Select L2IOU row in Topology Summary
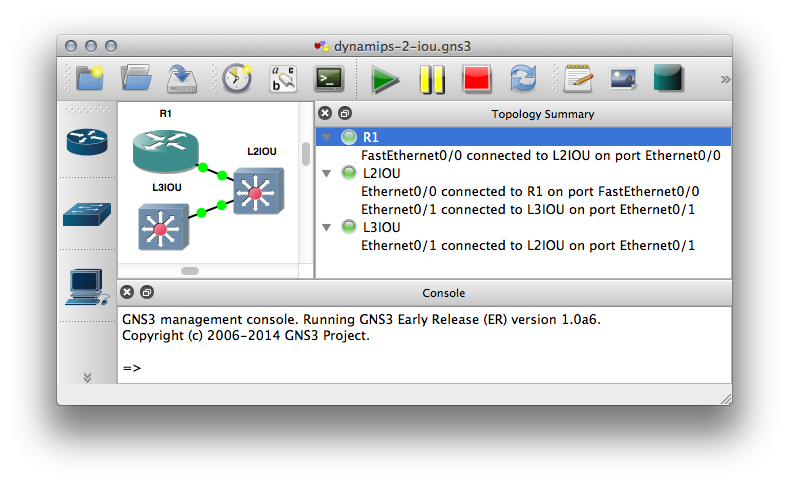Screen dimensions: 789x484 [523, 173]
